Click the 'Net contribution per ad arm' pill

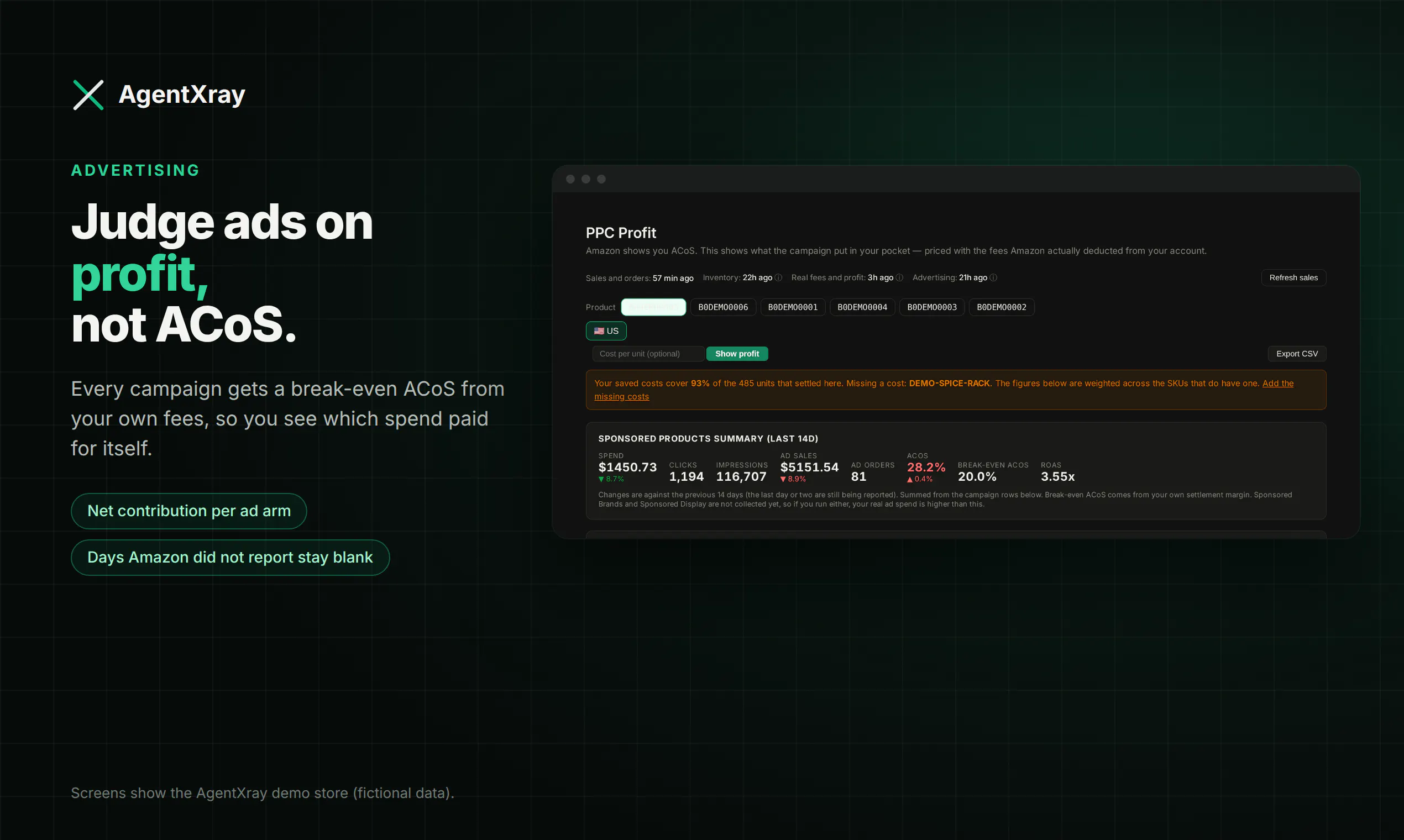188,511
